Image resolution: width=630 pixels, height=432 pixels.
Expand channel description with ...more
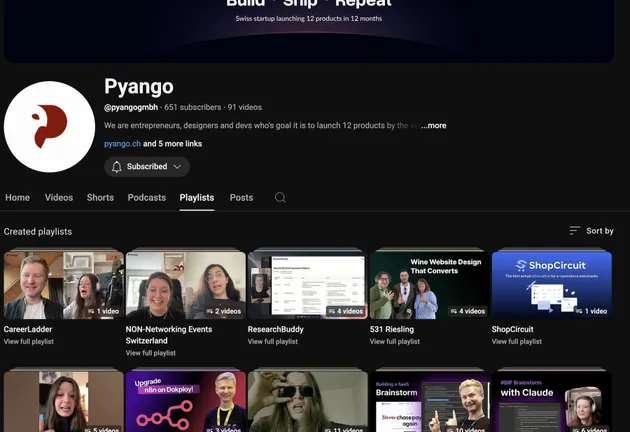433,126
